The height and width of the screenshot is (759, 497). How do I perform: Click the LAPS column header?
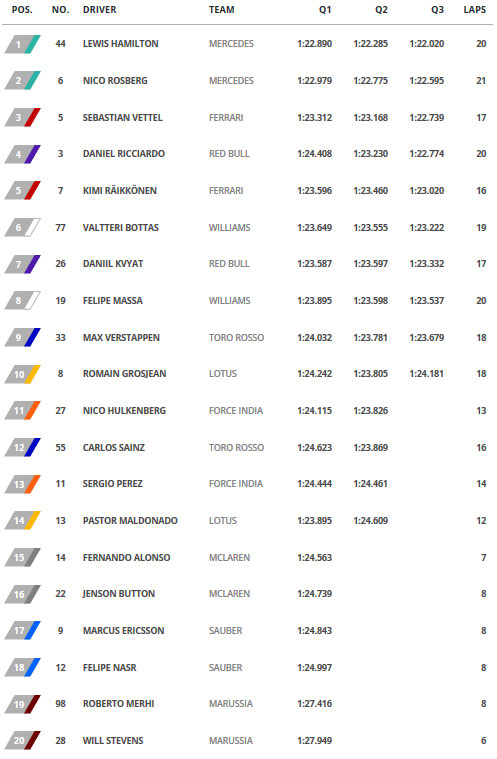point(474,10)
